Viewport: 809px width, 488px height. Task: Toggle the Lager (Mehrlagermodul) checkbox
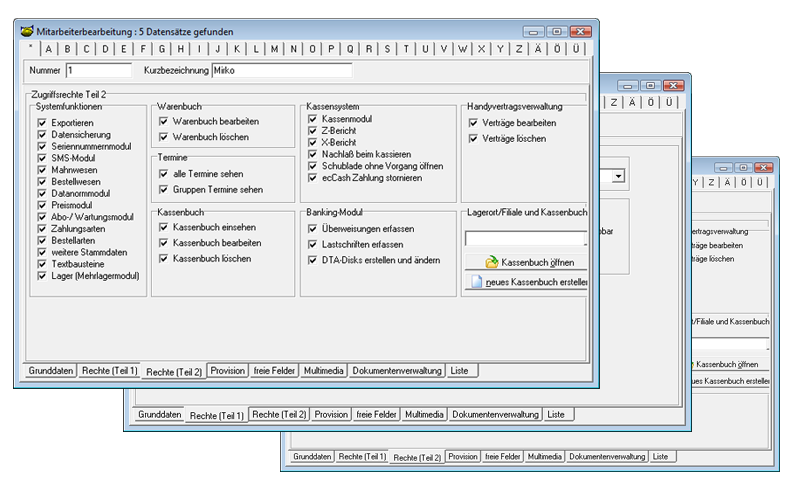(42, 276)
